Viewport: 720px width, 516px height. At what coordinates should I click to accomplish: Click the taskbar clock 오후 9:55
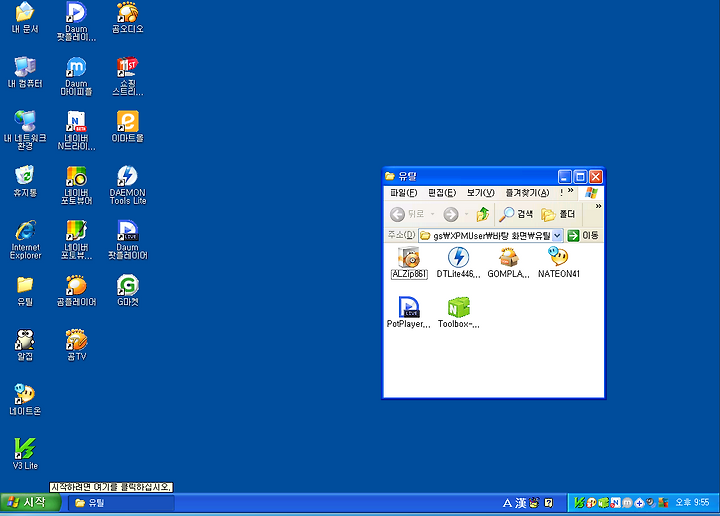click(x=692, y=503)
